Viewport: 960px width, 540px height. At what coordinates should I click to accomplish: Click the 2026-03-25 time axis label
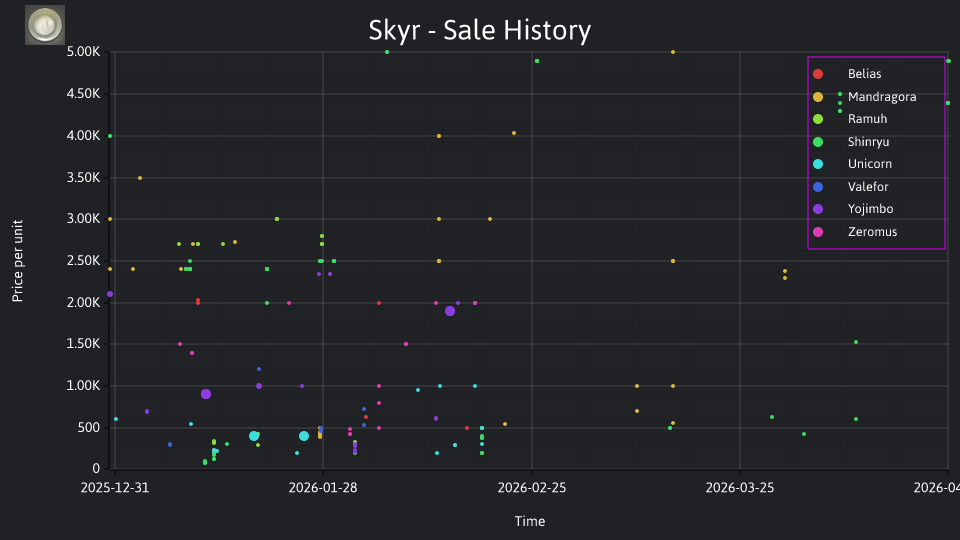(740, 488)
